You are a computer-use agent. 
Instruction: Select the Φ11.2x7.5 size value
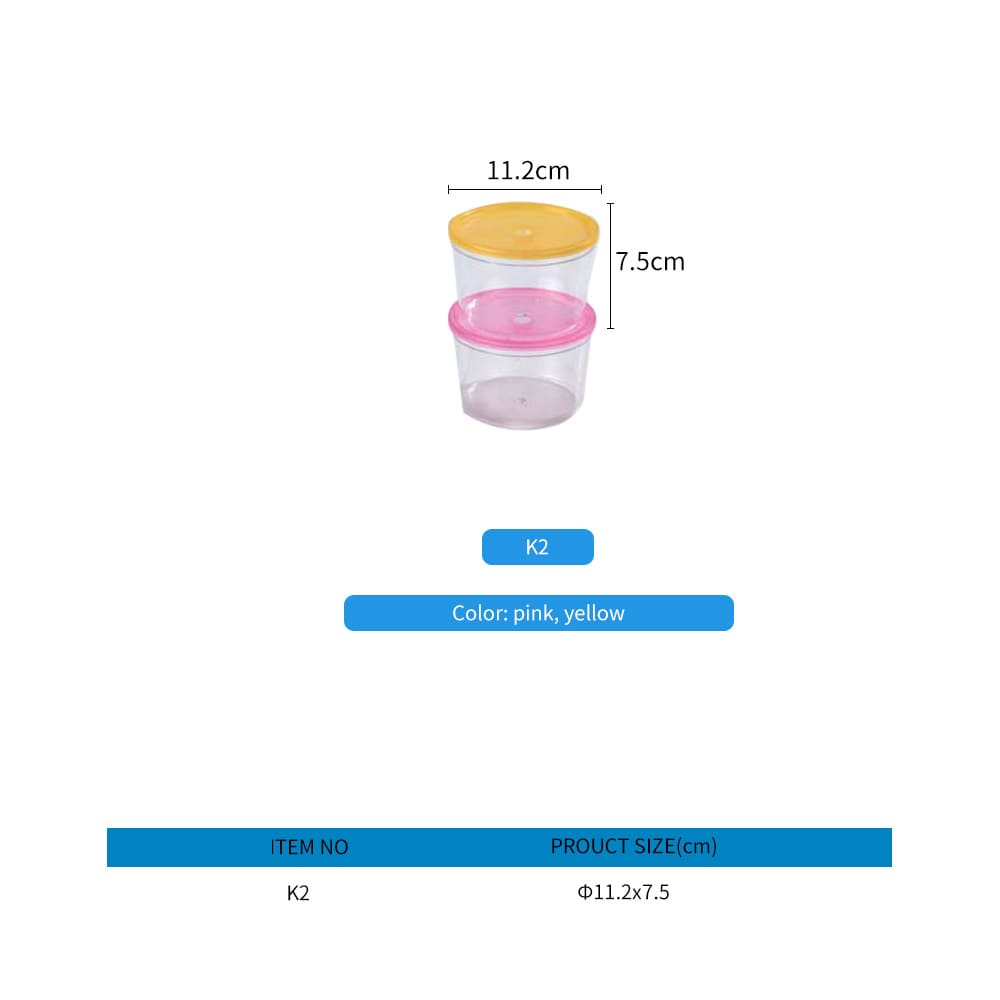[x=623, y=892]
